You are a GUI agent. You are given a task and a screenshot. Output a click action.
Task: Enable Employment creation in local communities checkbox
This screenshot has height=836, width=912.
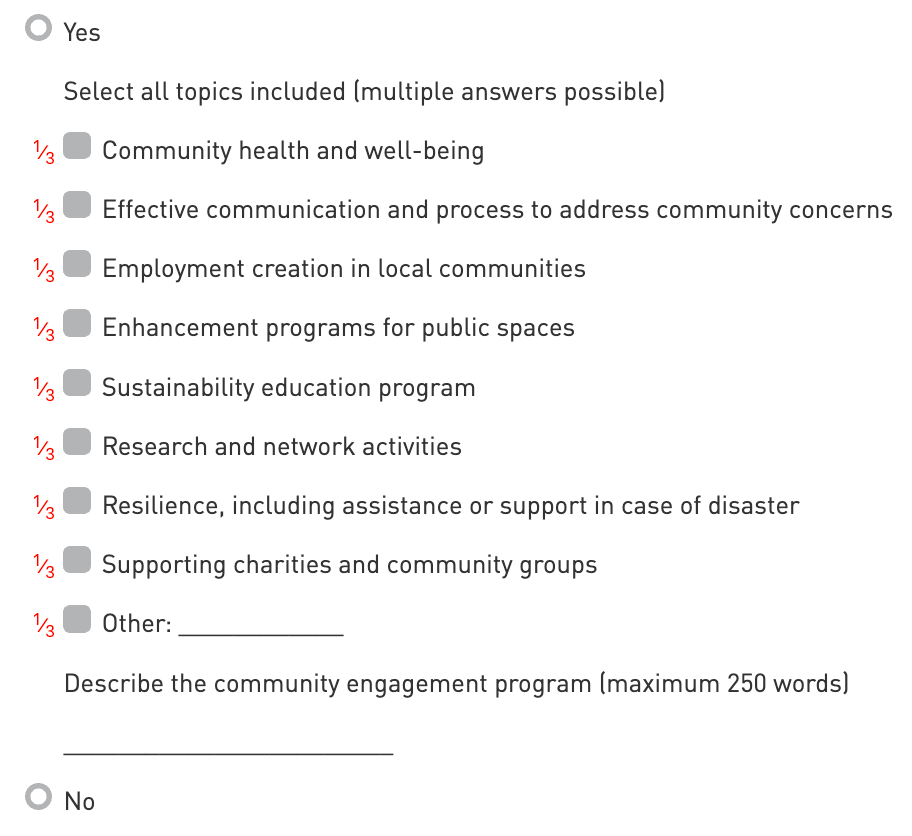[x=78, y=265]
